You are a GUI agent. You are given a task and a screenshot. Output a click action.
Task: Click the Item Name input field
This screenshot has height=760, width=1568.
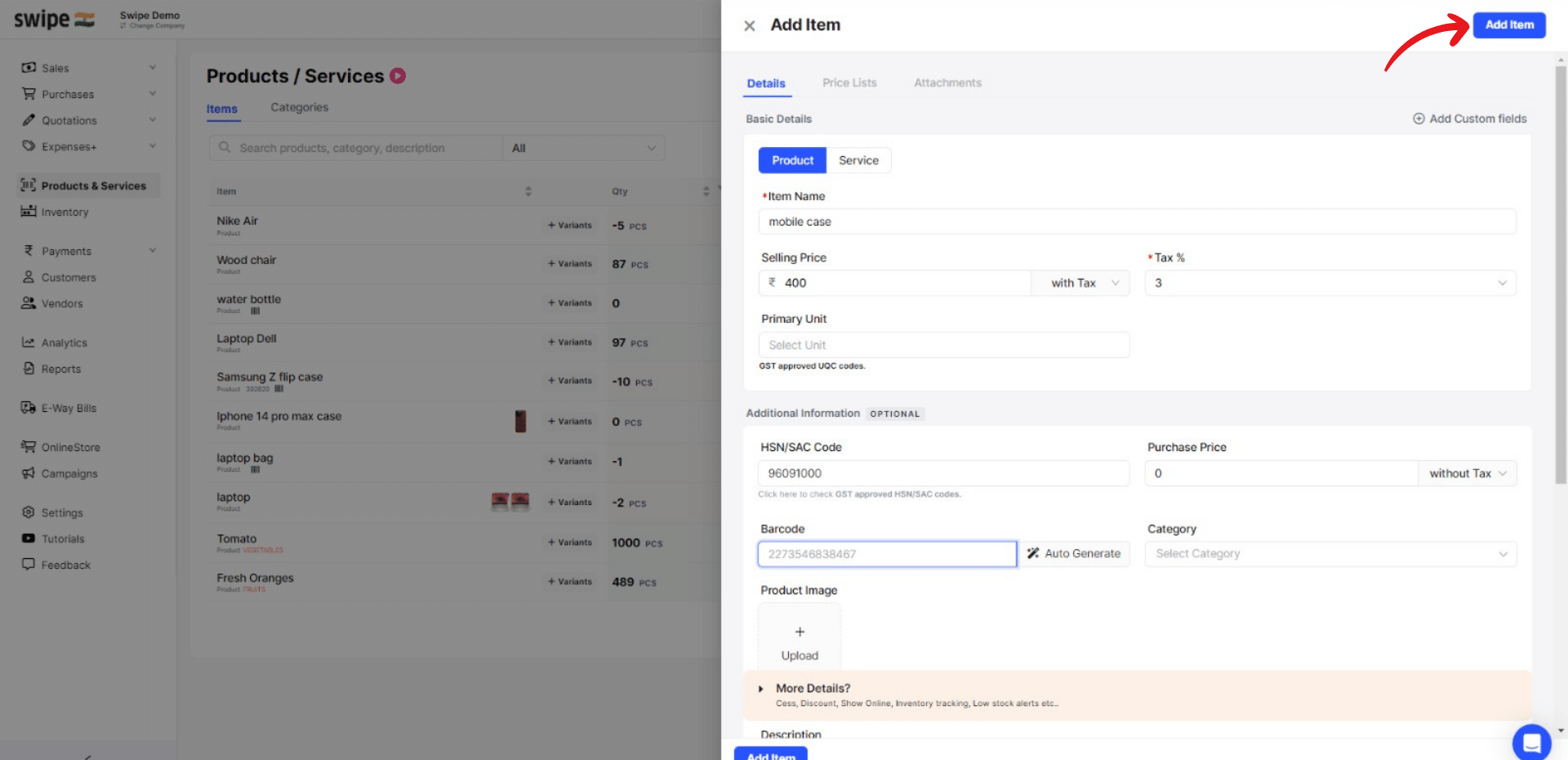(1137, 221)
